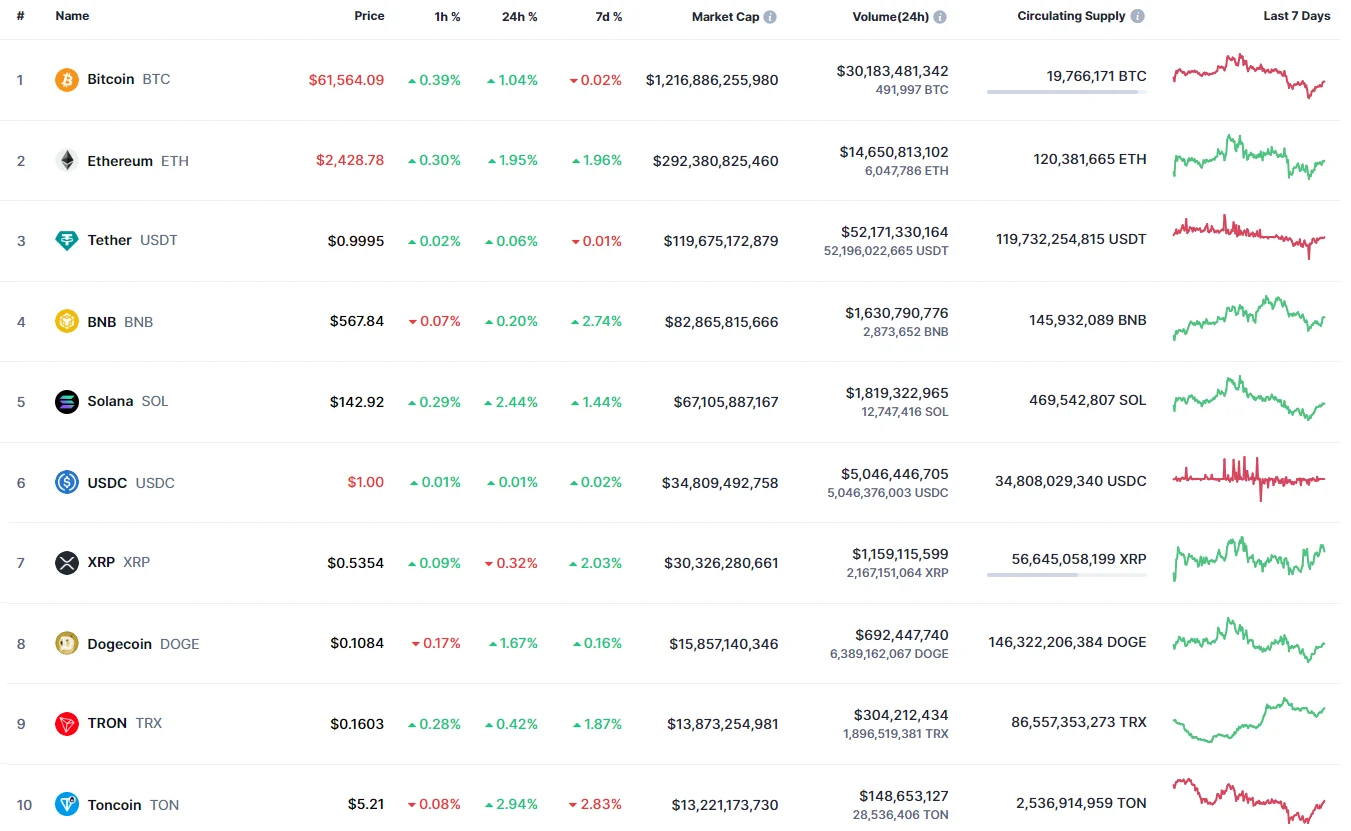Click the BNB logo icon
The image size is (1351, 831).
coord(67,321)
